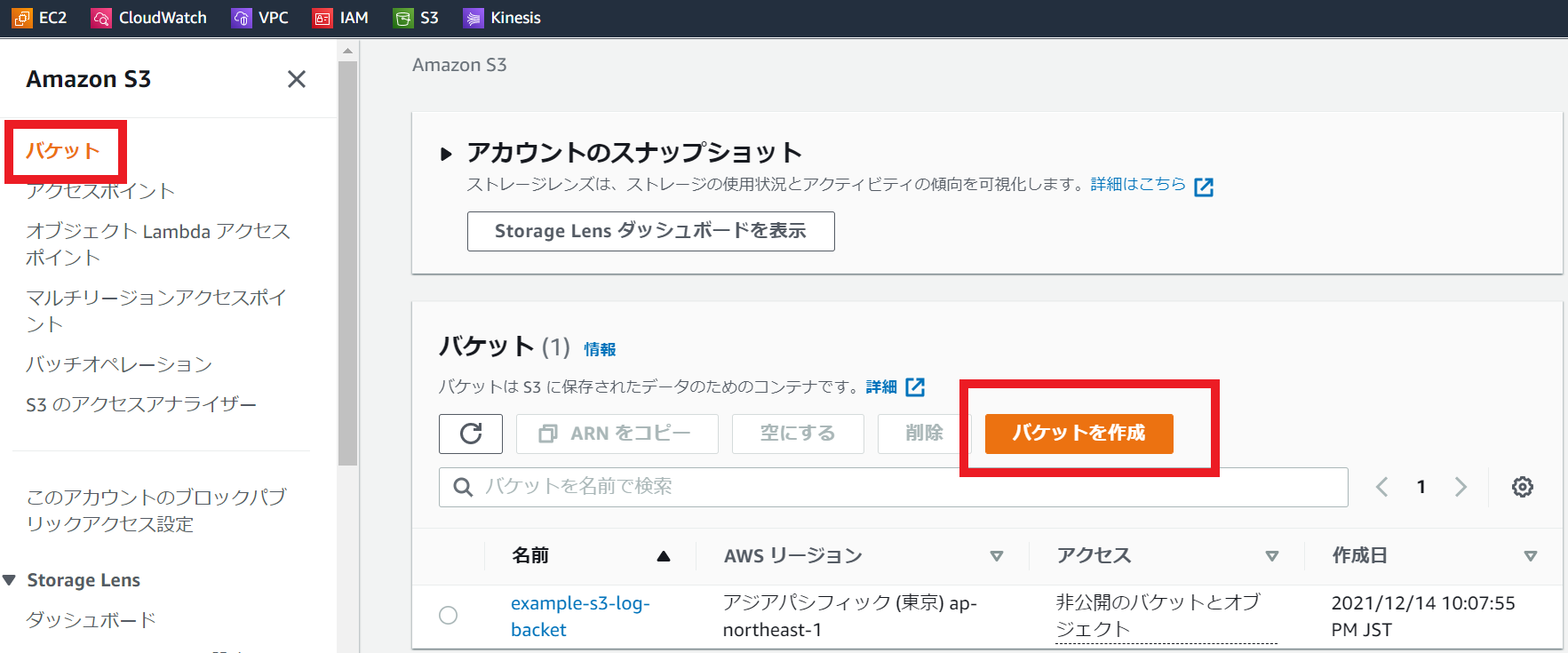Screen dimensions: 1568x653
Task: Click the Amazon S3 sidebar title
Action: click(x=89, y=79)
